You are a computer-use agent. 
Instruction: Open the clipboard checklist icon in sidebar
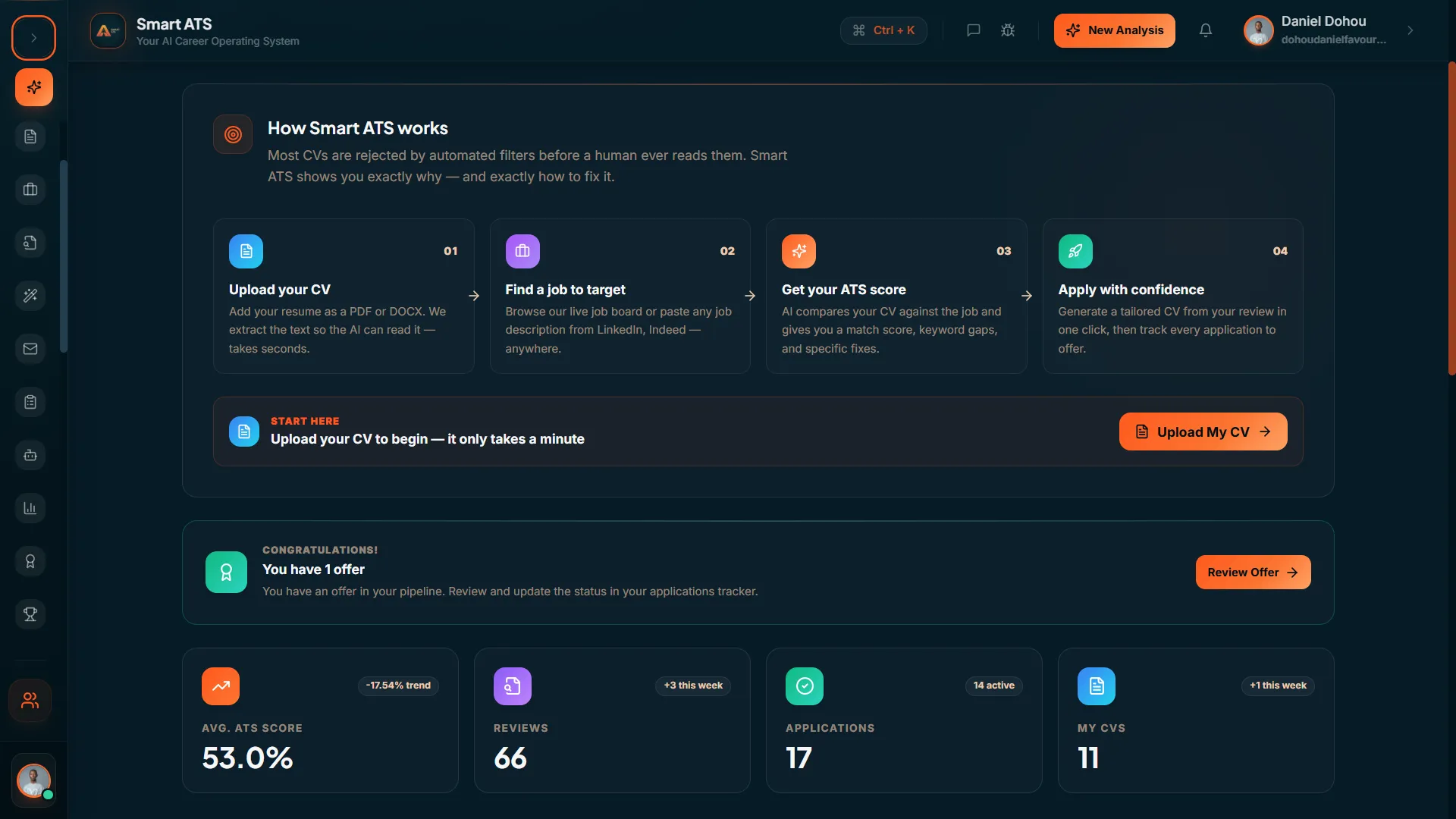tap(30, 402)
